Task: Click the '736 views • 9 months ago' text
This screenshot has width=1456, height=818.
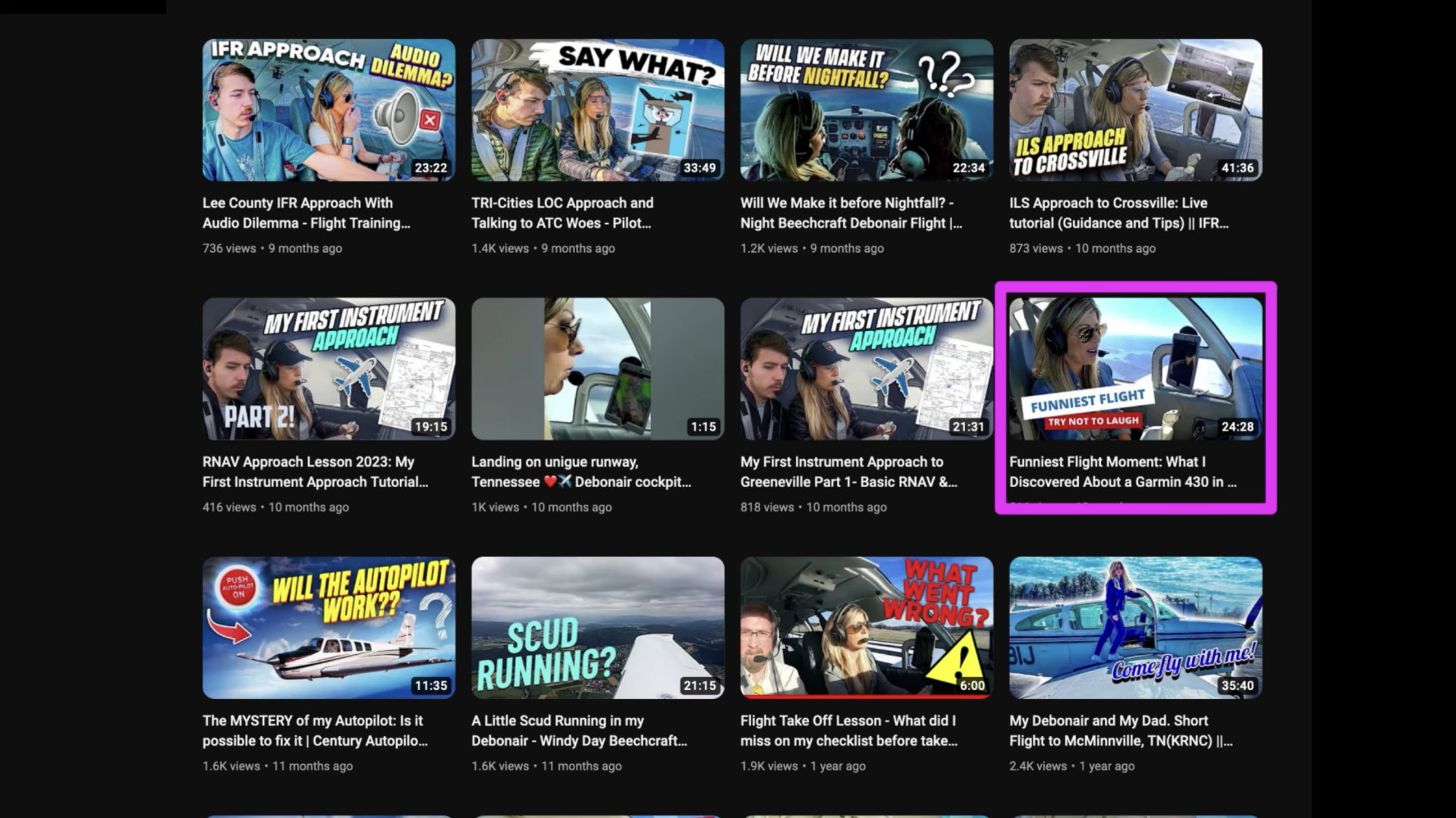Action: point(272,248)
